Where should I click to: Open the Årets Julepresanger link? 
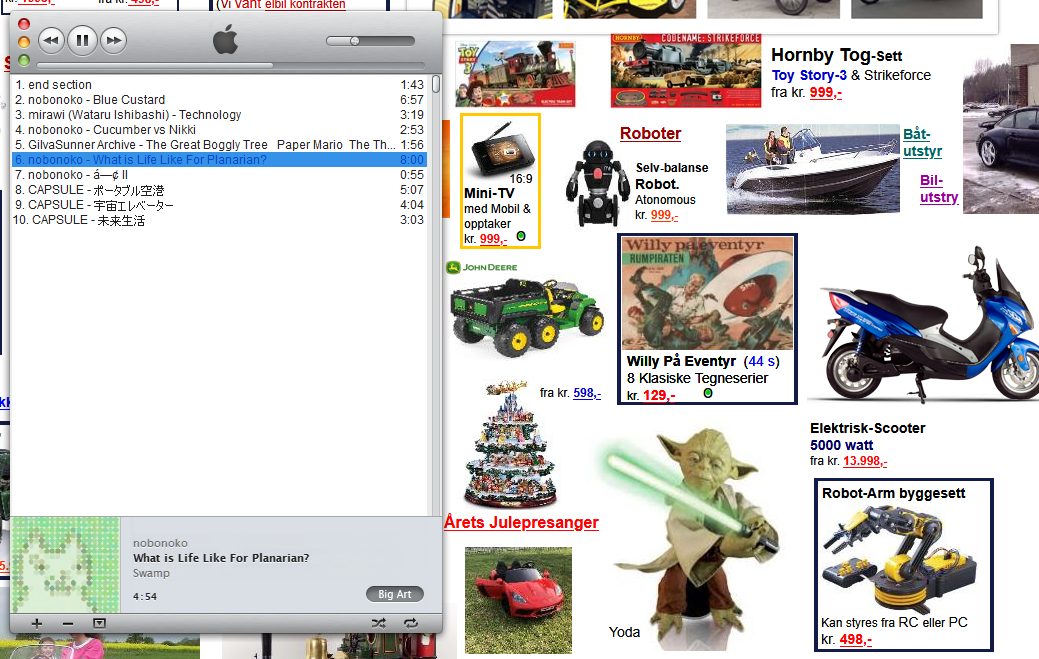click(x=521, y=523)
